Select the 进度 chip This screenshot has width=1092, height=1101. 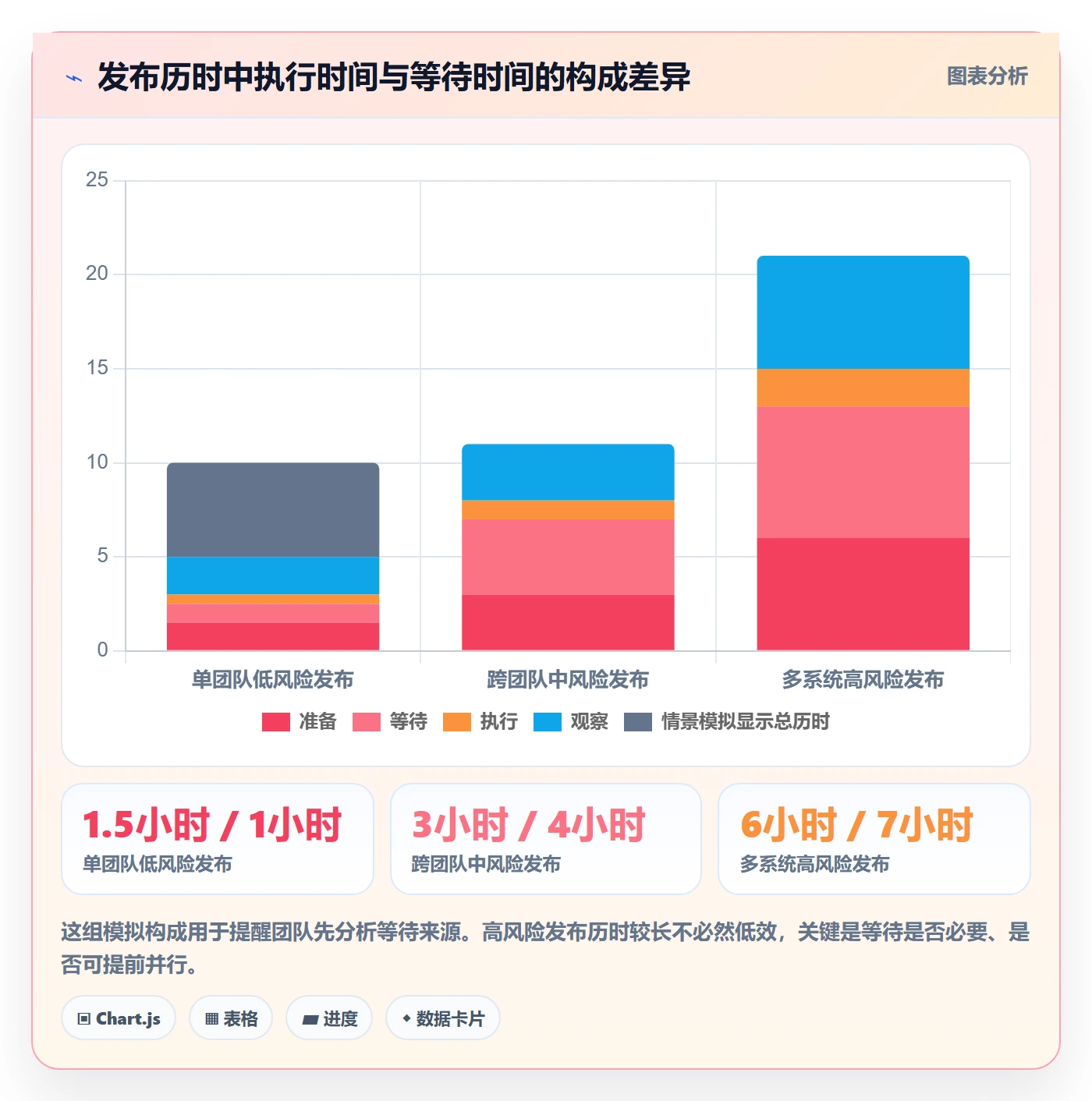coord(329,1018)
